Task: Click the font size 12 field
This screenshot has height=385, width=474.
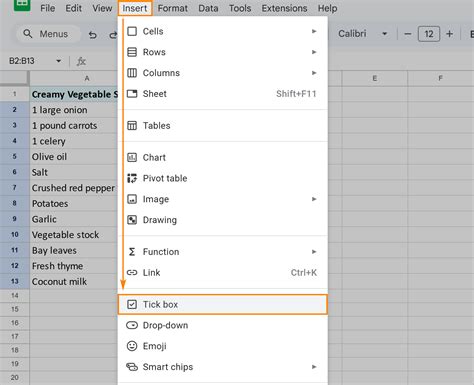Action: click(x=429, y=34)
